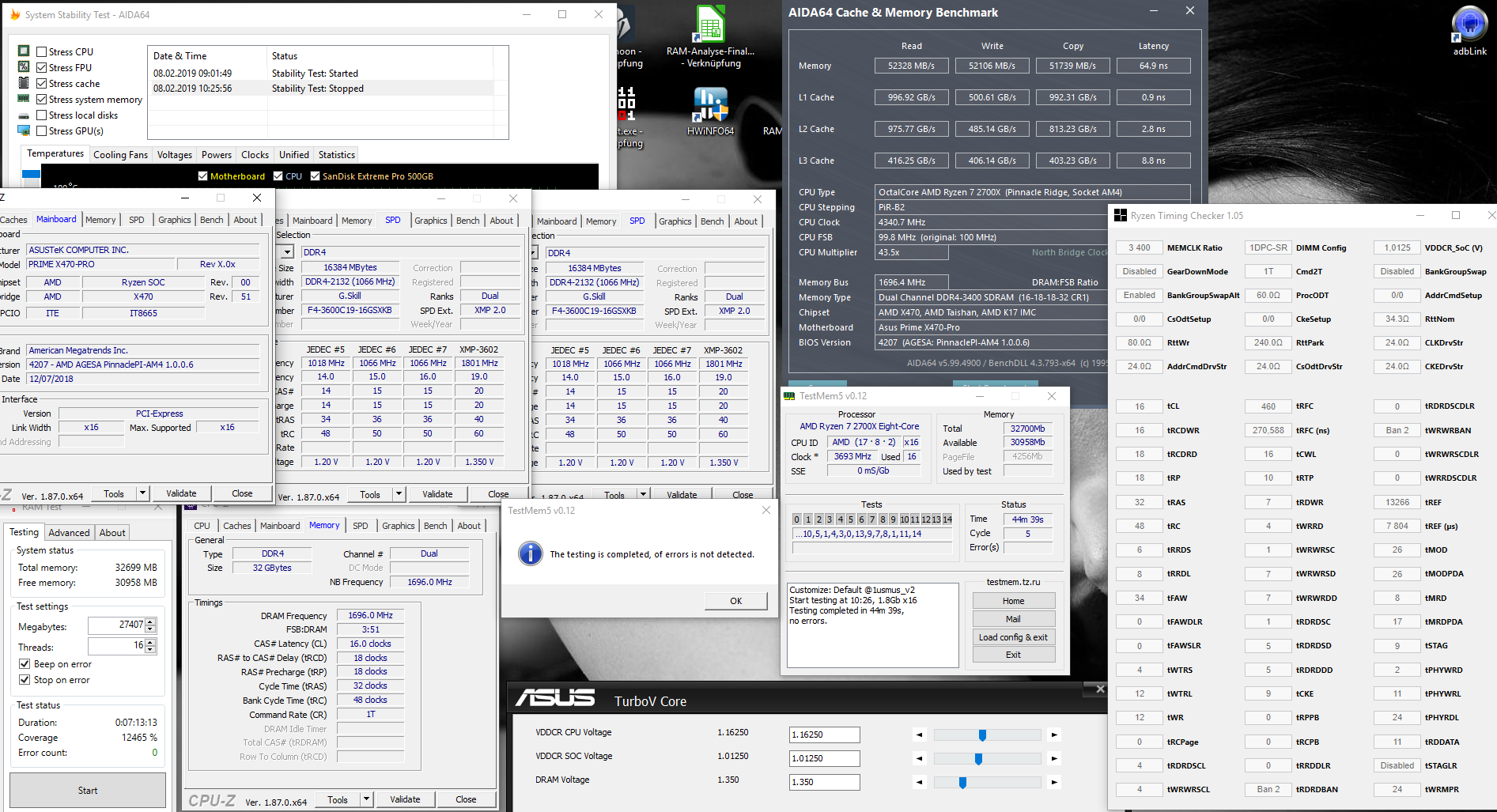Focus the VDDCR CPU Voltage input field
The width and height of the screenshot is (1497, 812).
click(824, 735)
